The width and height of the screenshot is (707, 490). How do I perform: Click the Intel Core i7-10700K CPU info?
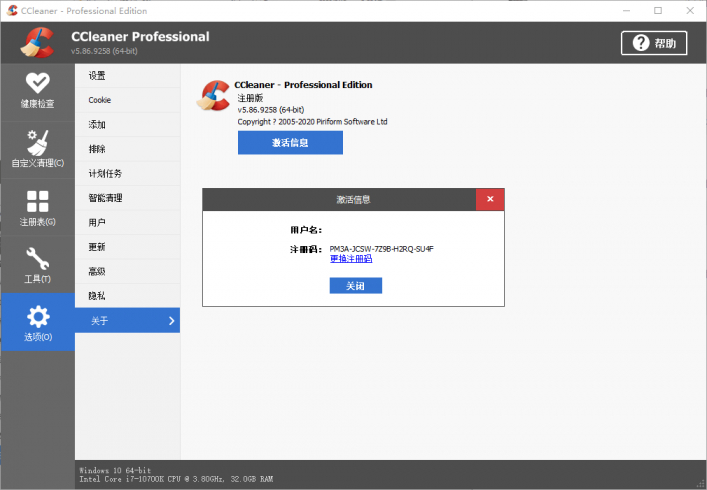click(x=176, y=479)
